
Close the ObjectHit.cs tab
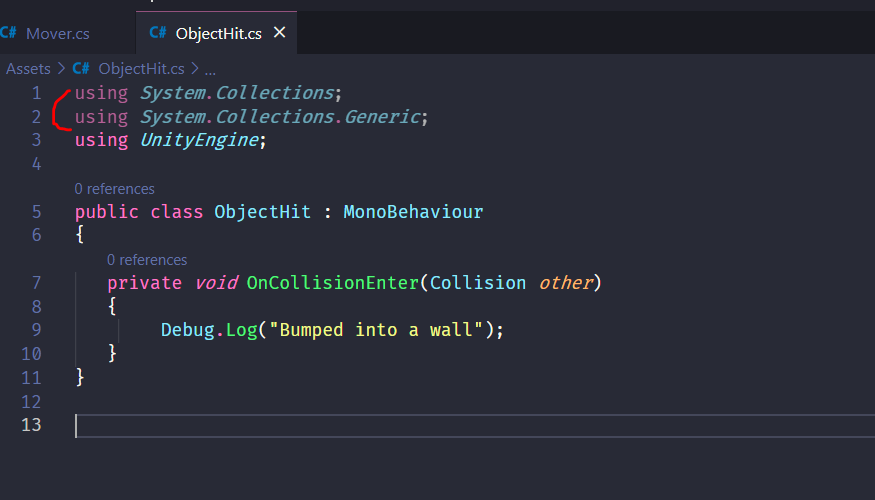click(x=280, y=33)
